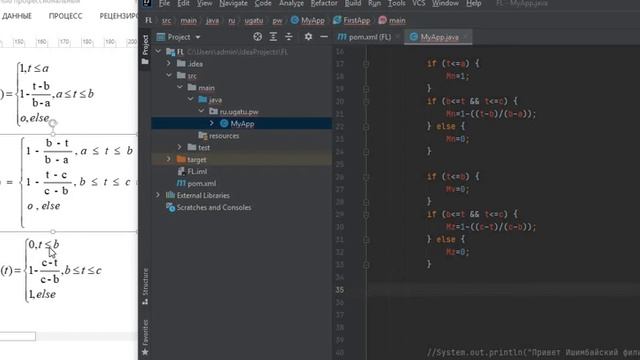This screenshot has height=360, width=640.
Task: Click the MyApp breadcrumb in navigation bar
Action: coord(308,20)
